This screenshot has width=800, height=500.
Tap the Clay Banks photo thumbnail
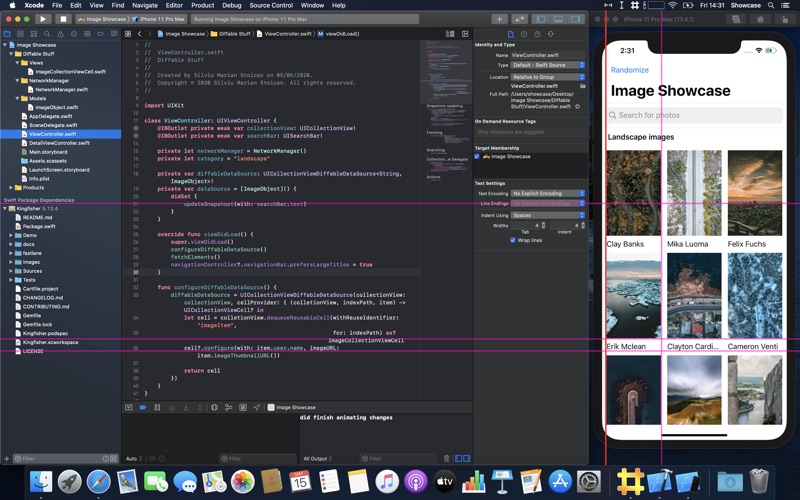633,193
